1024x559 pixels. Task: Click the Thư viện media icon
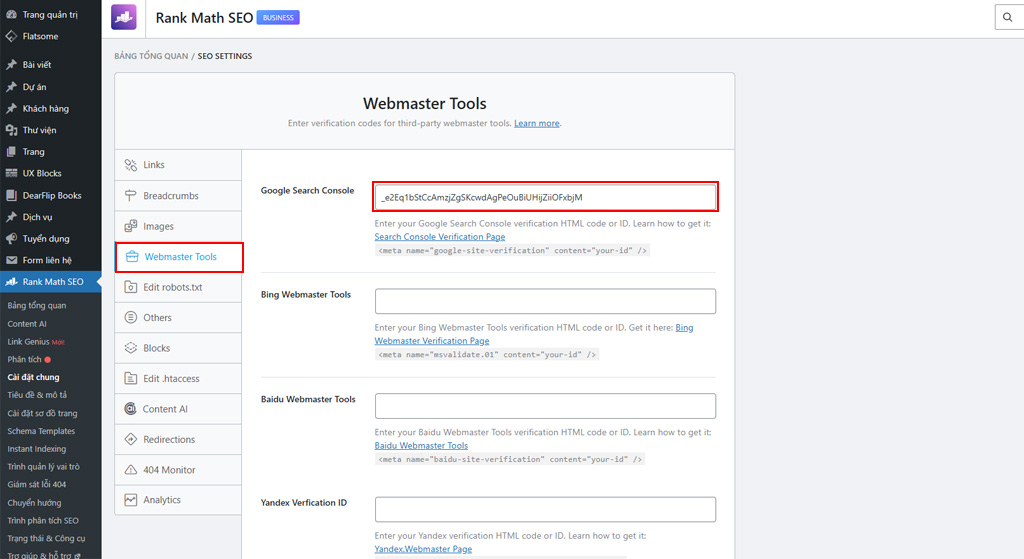11,130
